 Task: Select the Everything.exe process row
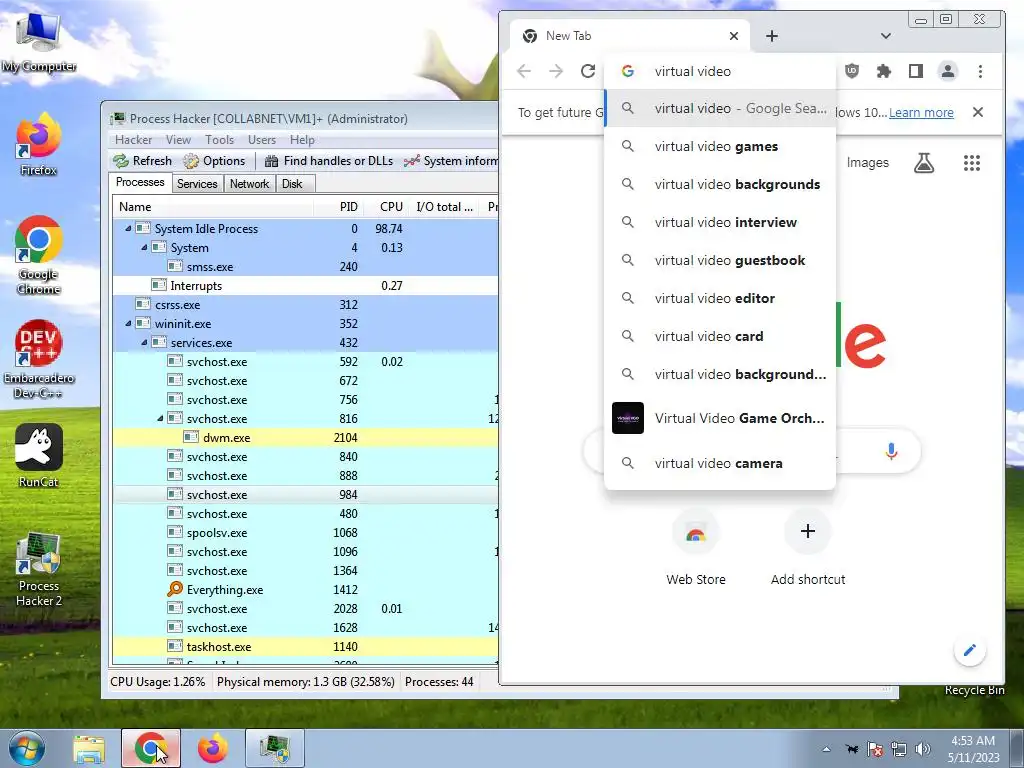click(305, 590)
